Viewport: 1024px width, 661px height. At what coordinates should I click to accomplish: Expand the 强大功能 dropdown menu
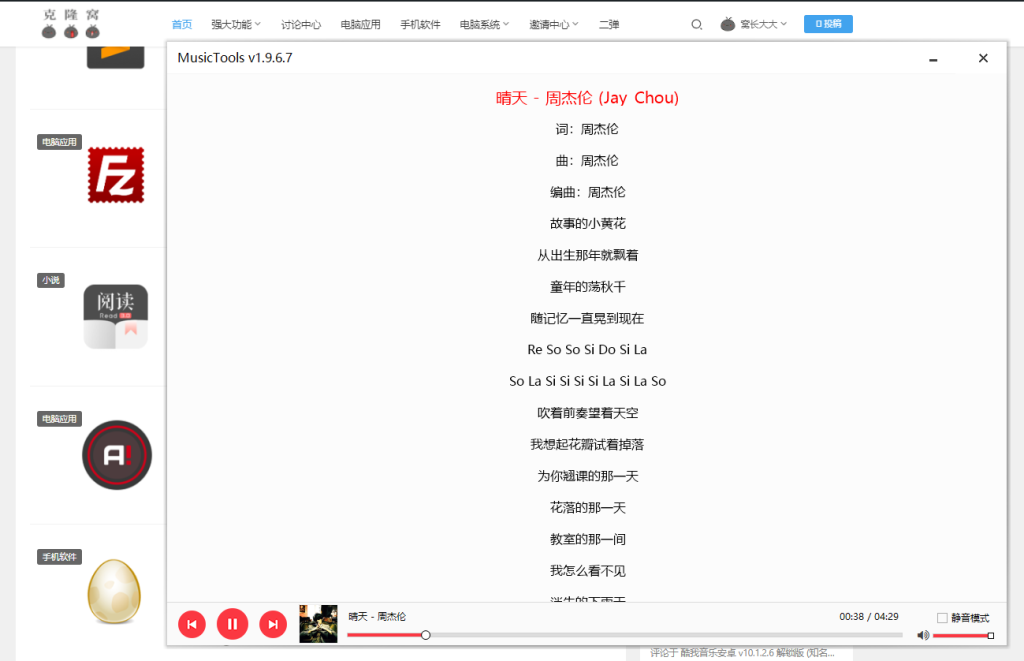[236, 25]
